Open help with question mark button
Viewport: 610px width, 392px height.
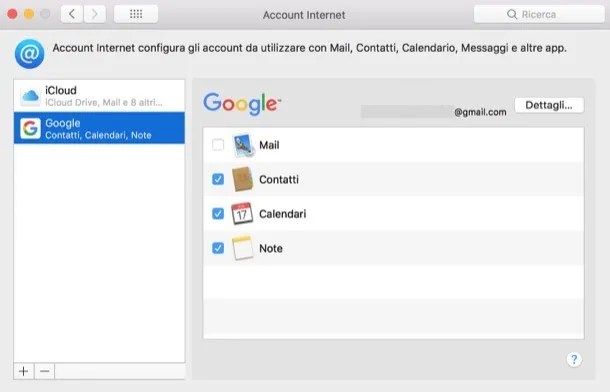(574, 359)
